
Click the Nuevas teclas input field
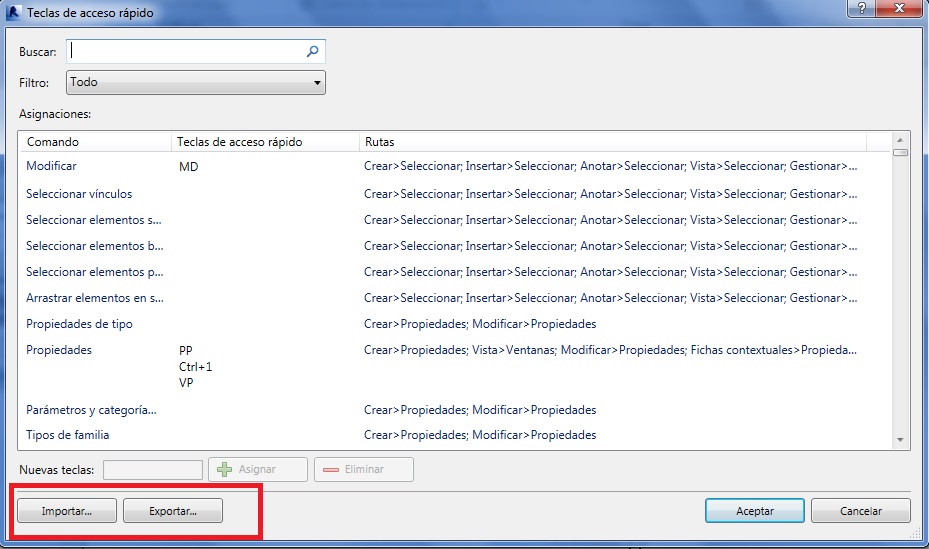(152, 469)
